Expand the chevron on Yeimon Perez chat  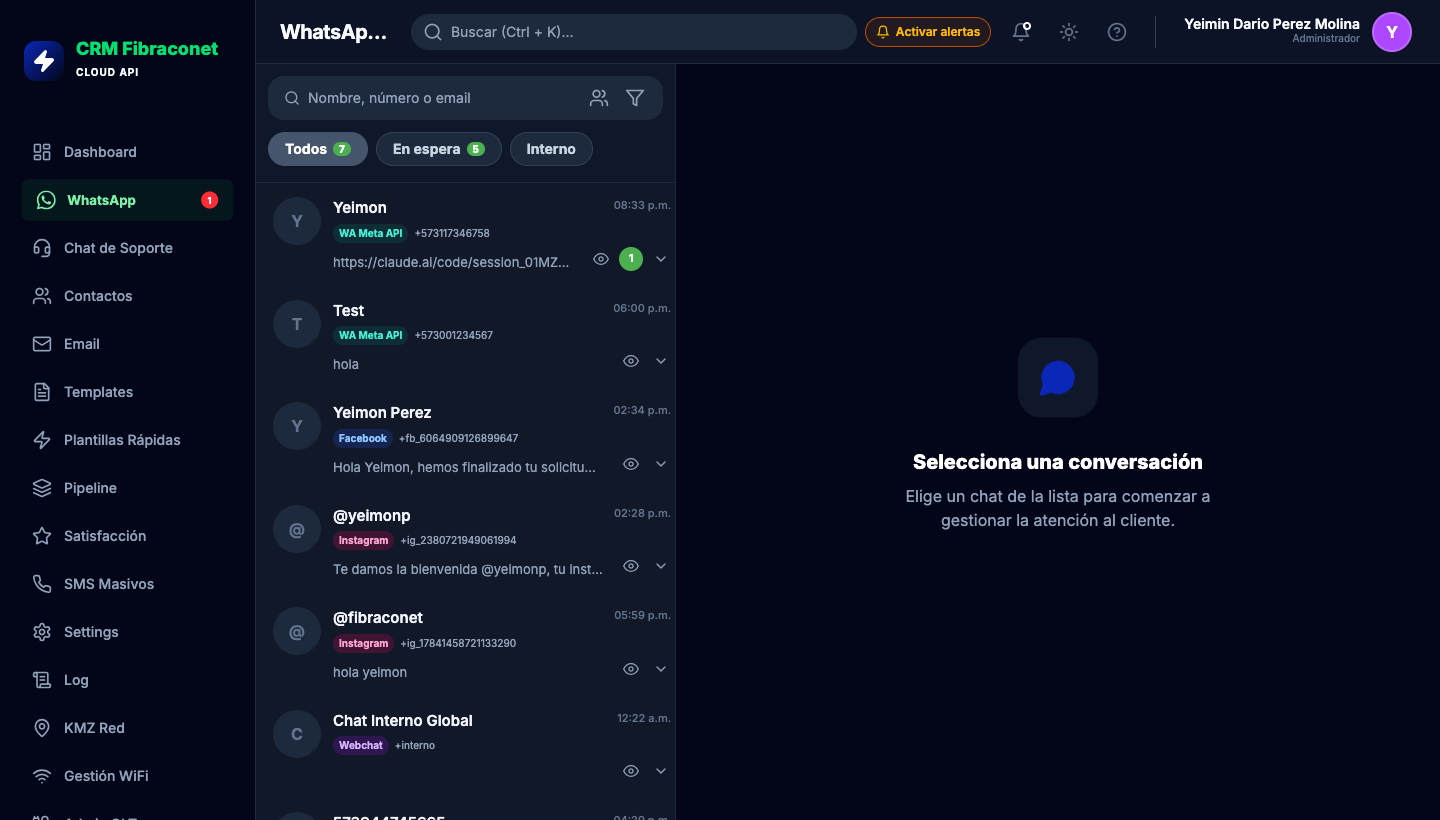[661, 464]
